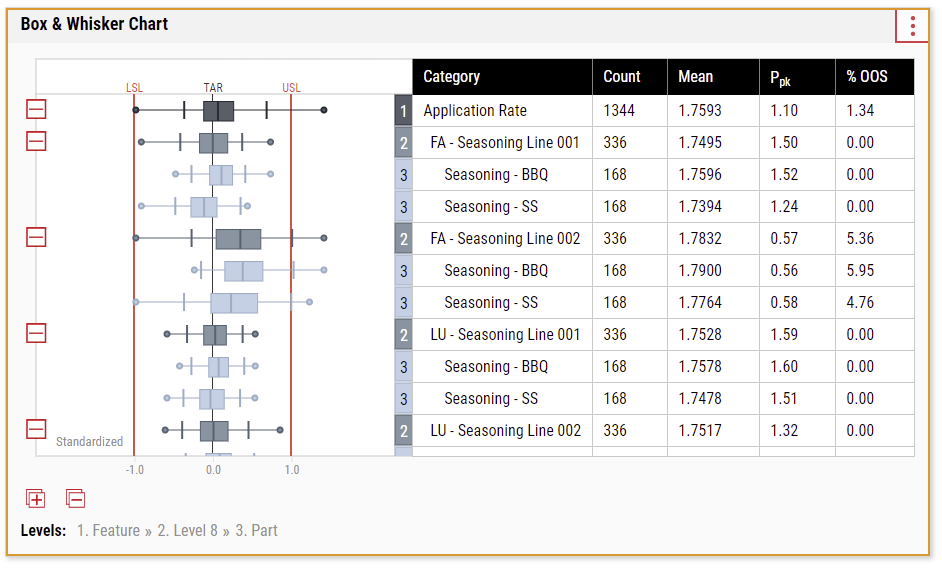The height and width of the screenshot is (568, 942).
Task: Click the Level 8 breadcrumb item
Action: click(187, 531)
